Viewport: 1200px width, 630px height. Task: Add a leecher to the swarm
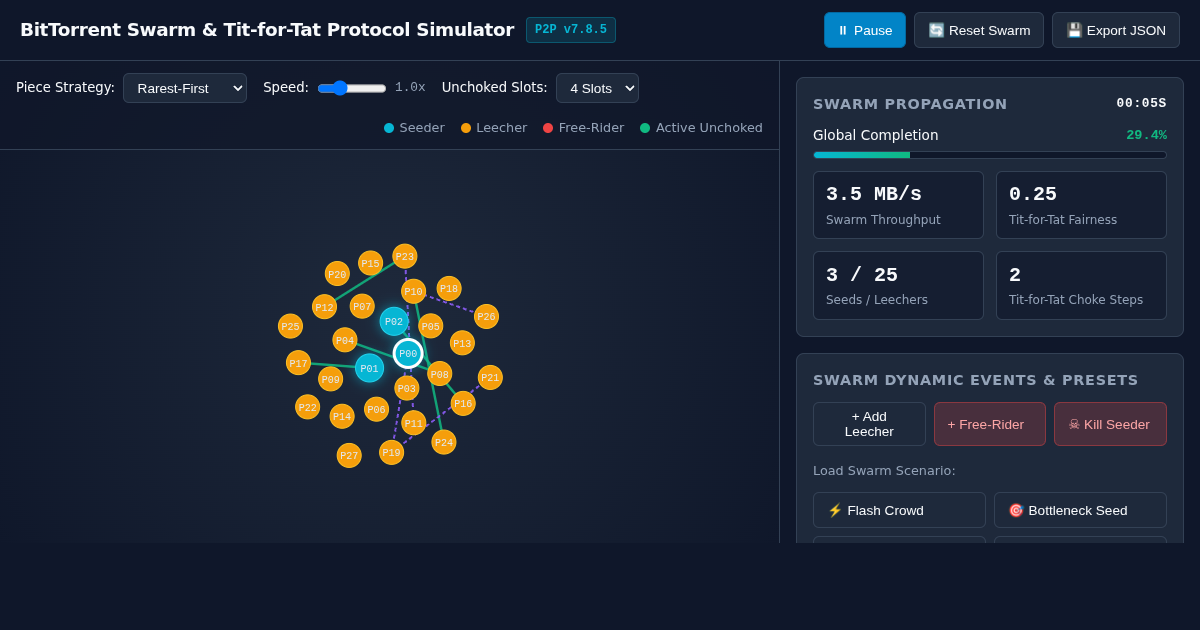(x=869, y=424)
